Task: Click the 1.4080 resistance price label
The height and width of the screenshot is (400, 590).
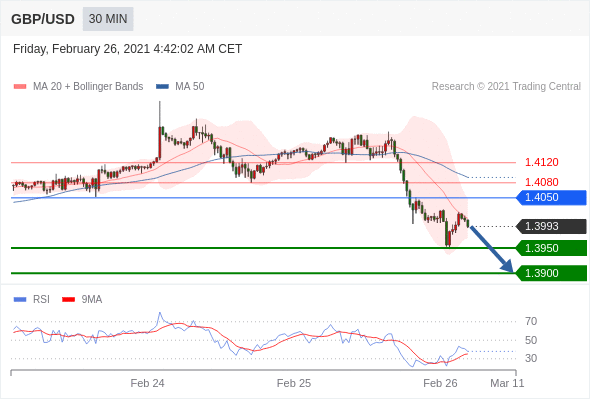Action: tap(541, 183)
